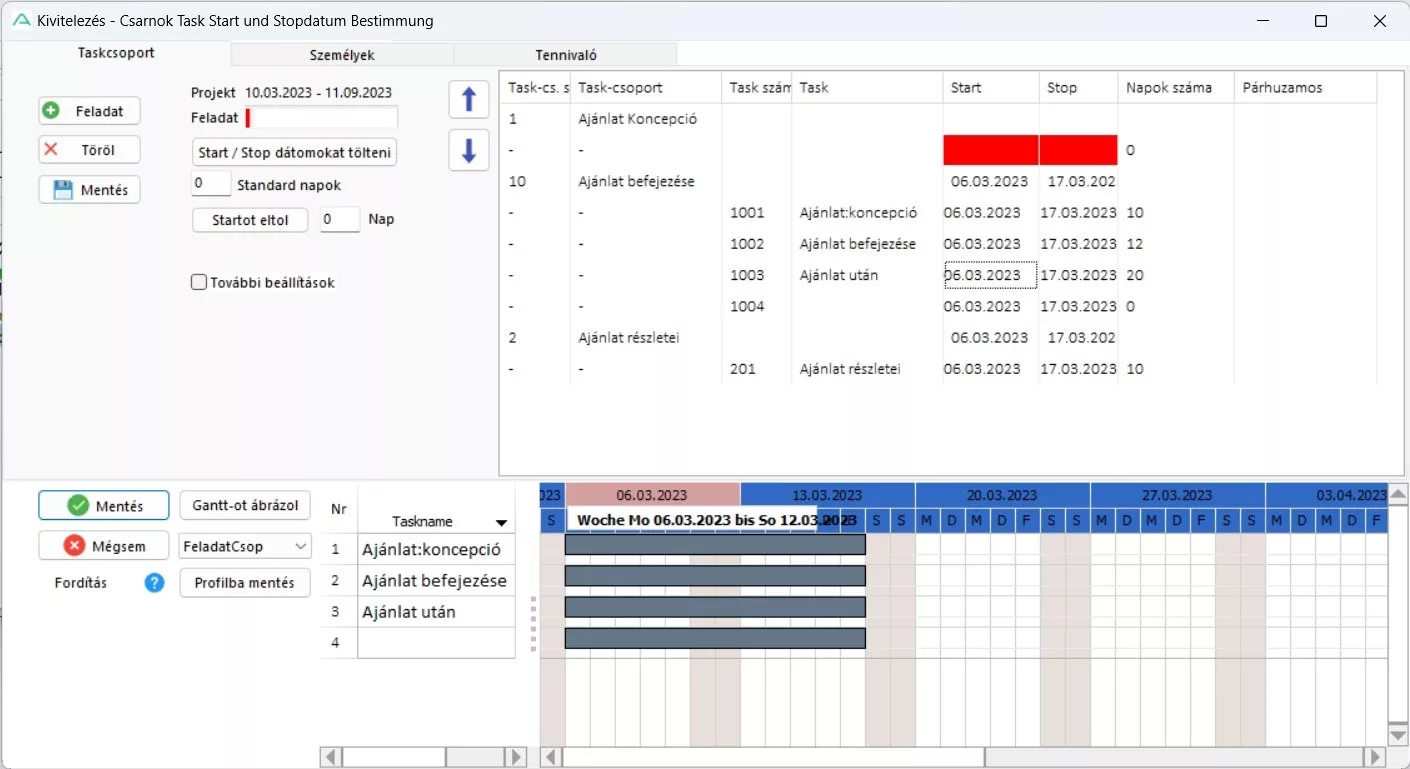1410x769 pixels.
Task: Click the blue up arrow button
Action: point(468,100)
